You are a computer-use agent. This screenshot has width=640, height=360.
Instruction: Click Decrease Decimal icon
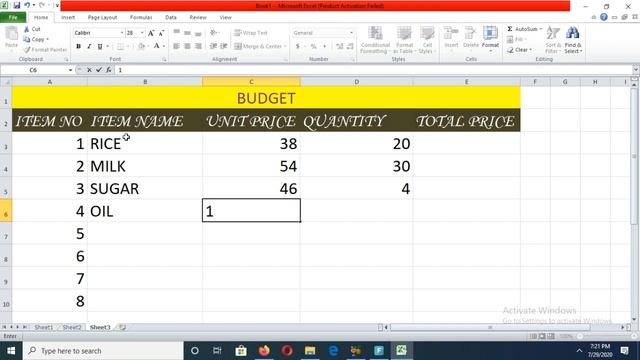pyautogui.click(x=350, y=47)
